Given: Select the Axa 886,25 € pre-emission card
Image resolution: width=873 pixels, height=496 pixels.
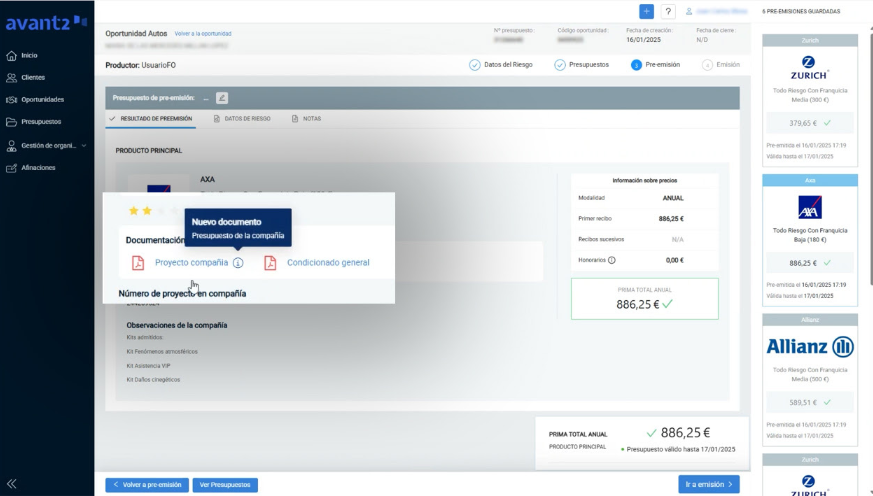Looking at the screenshot, I should (810, 240).
